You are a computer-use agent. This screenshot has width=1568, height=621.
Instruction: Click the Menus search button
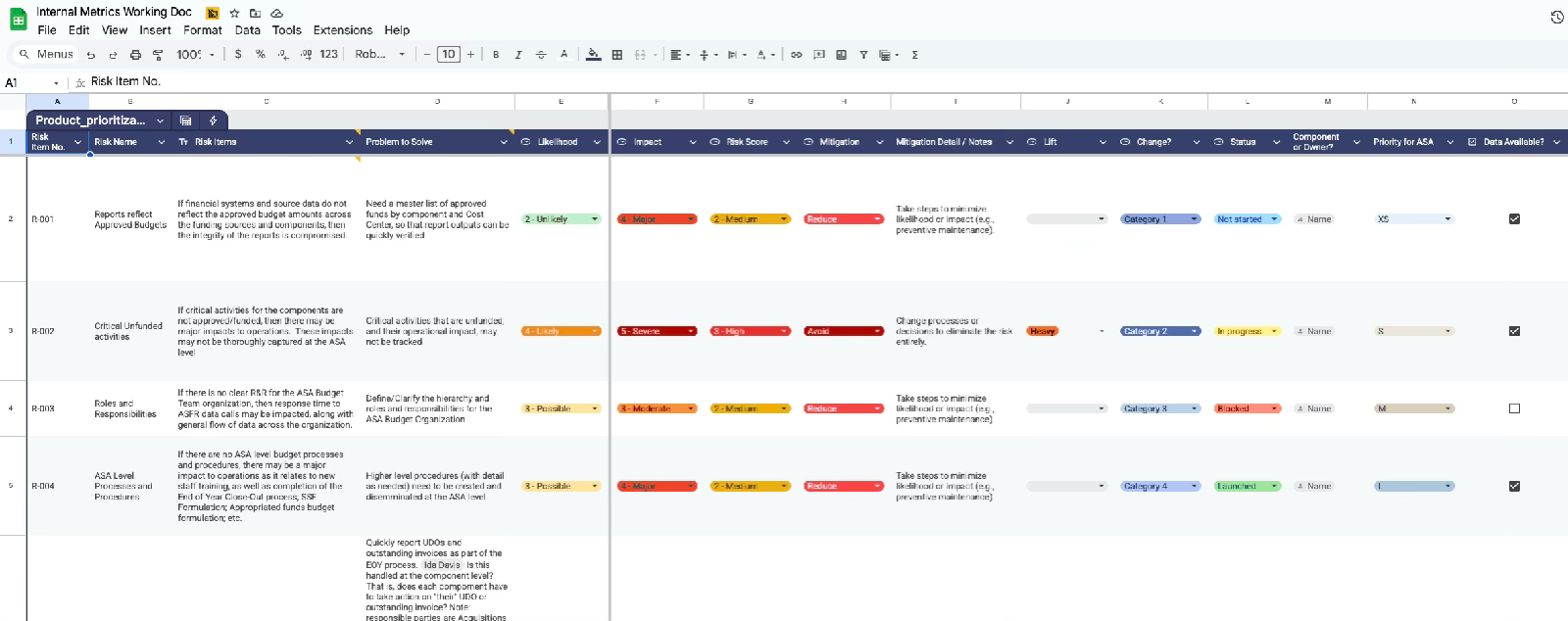46,55
